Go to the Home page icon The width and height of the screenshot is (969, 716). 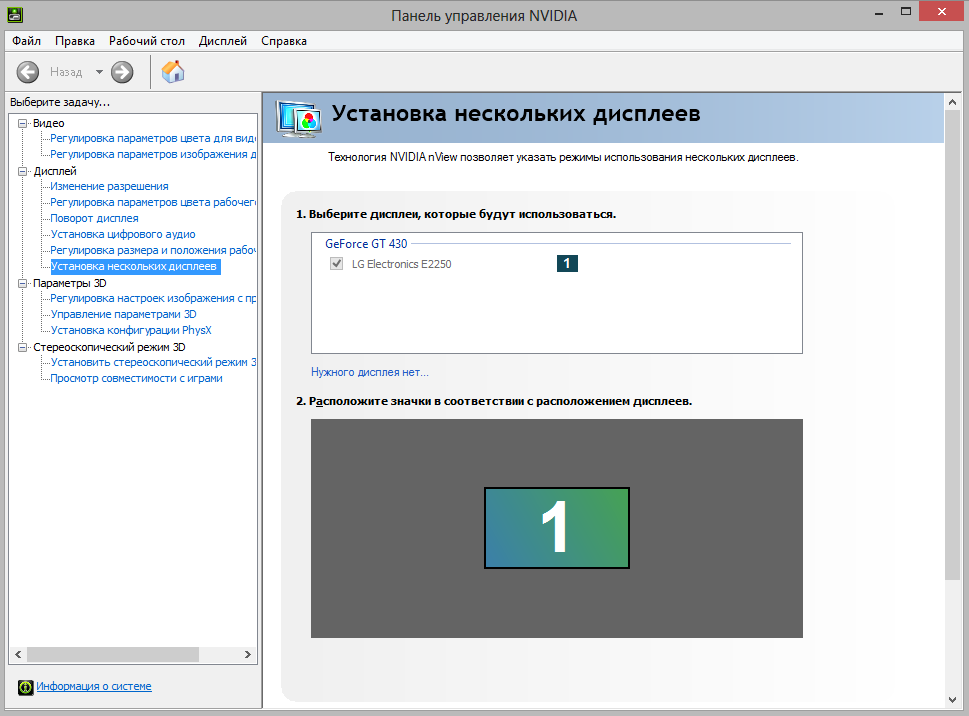coord(173,72)
